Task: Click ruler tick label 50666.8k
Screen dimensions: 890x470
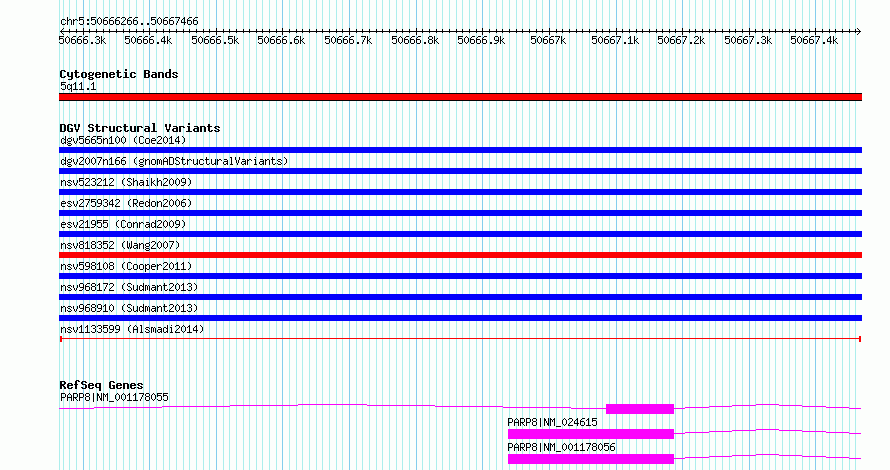Action: [415, 40]
